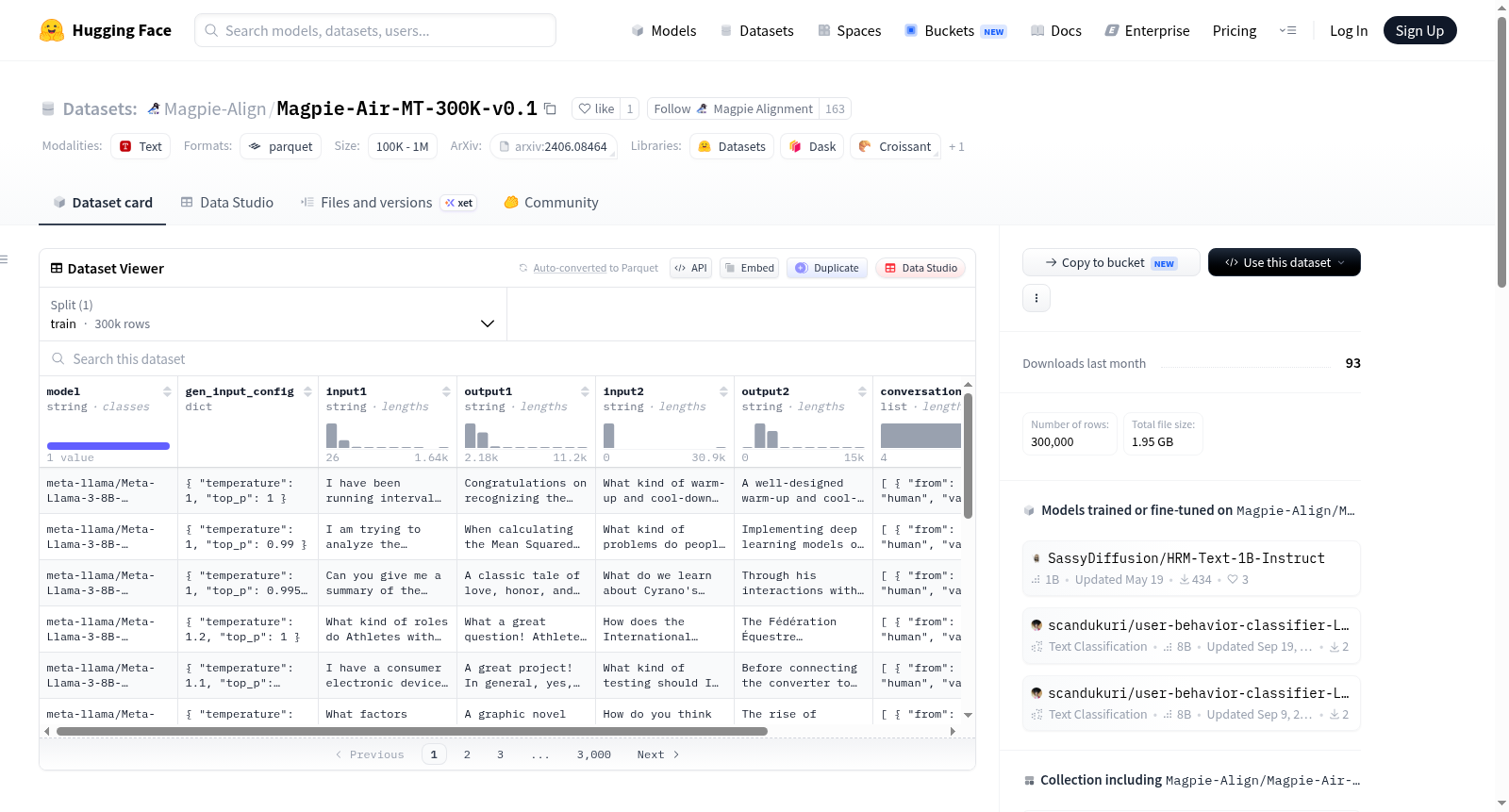Go to Pricing page
This screenshot has height=812, width=1509.
click(x=1235, y=30)
